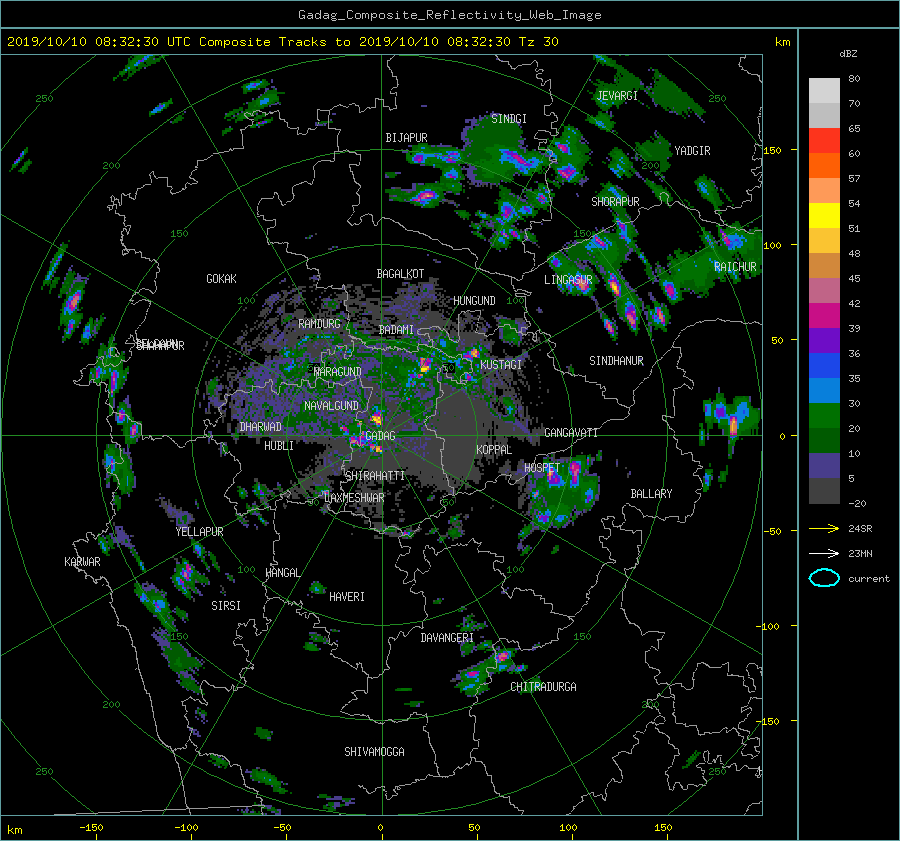This screenshot has height=841, width=900.
Task: Click the GANGAVATI city label
Action: click(571, 433)
